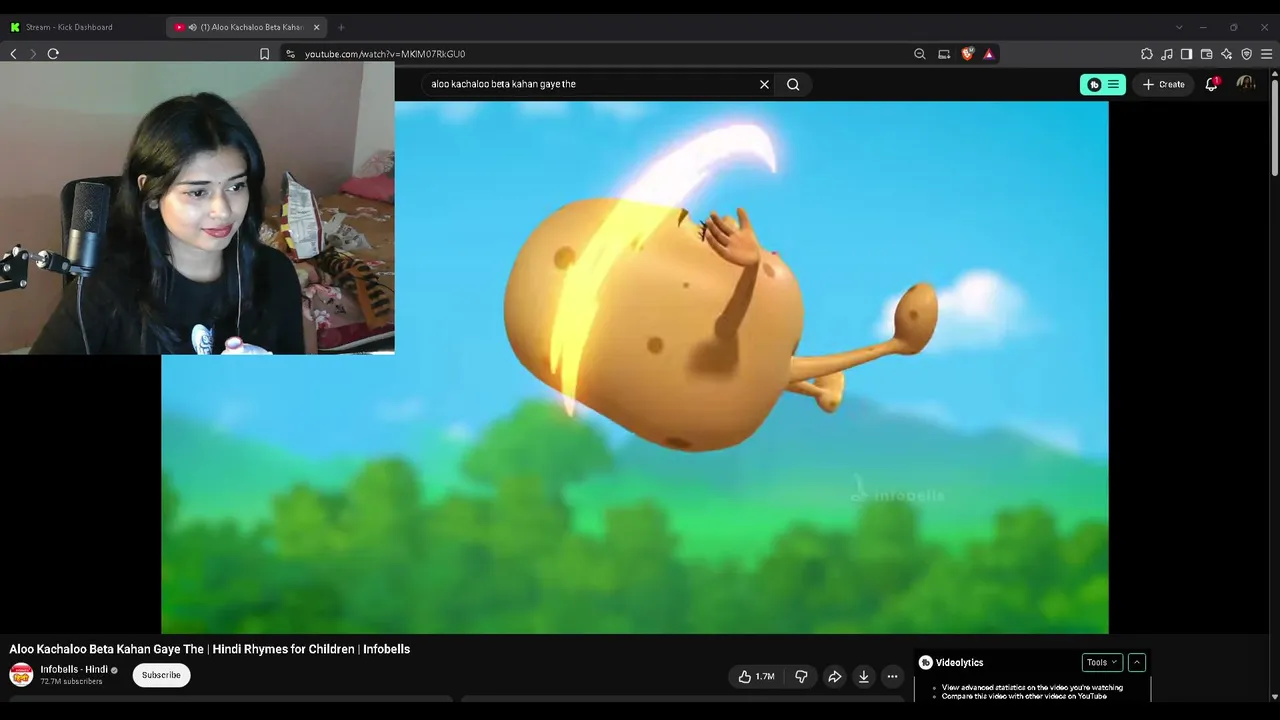Viewport: 1280px width, 720px height.
Task: Open the TubeBuddy menu button
Action: pyautogui.click(x=1103, y=84)
